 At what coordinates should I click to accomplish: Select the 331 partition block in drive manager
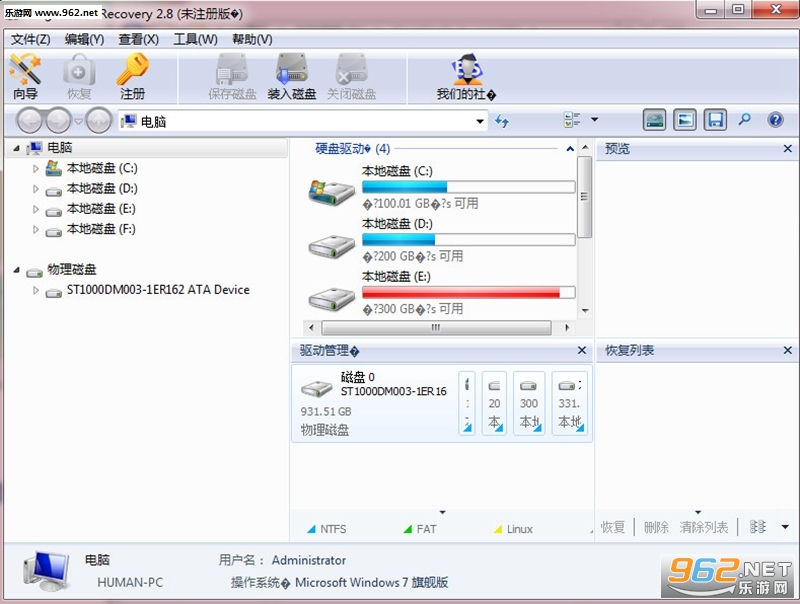pyautogui.click(x=570, y=403)
